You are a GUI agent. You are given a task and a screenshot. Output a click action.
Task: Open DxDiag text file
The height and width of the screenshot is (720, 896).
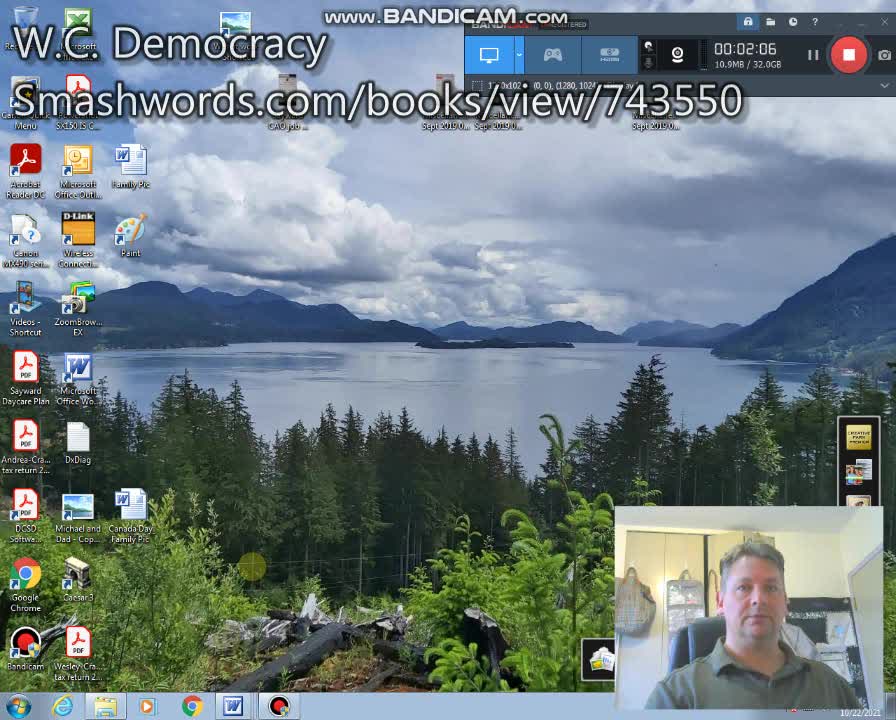pos(78,443)
